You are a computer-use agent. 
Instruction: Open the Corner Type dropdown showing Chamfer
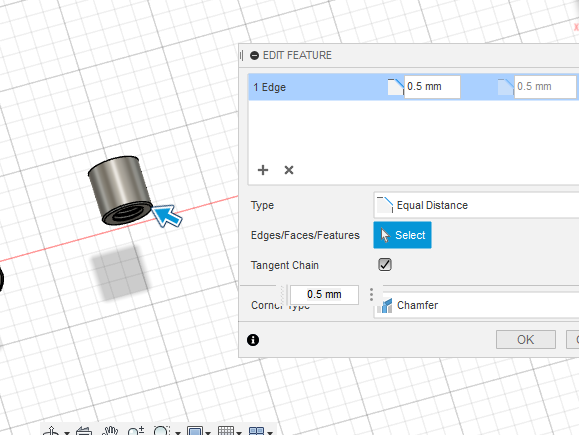pos(476,305)
